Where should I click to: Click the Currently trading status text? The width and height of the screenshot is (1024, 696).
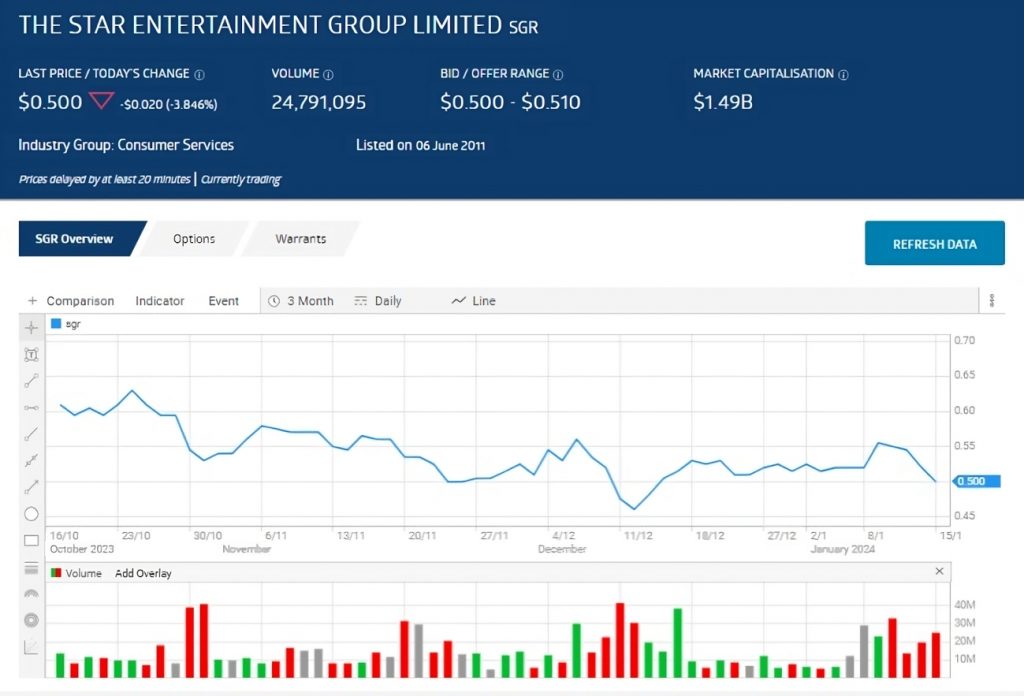click(x=241, y=180)
